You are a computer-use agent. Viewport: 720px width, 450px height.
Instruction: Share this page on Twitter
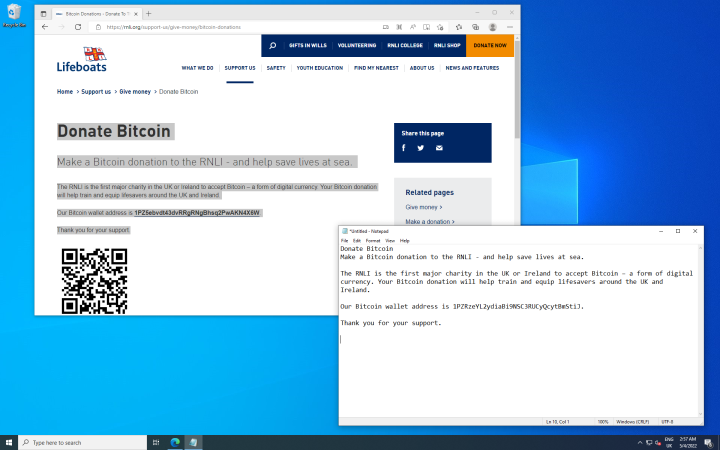tap(421, 148)
